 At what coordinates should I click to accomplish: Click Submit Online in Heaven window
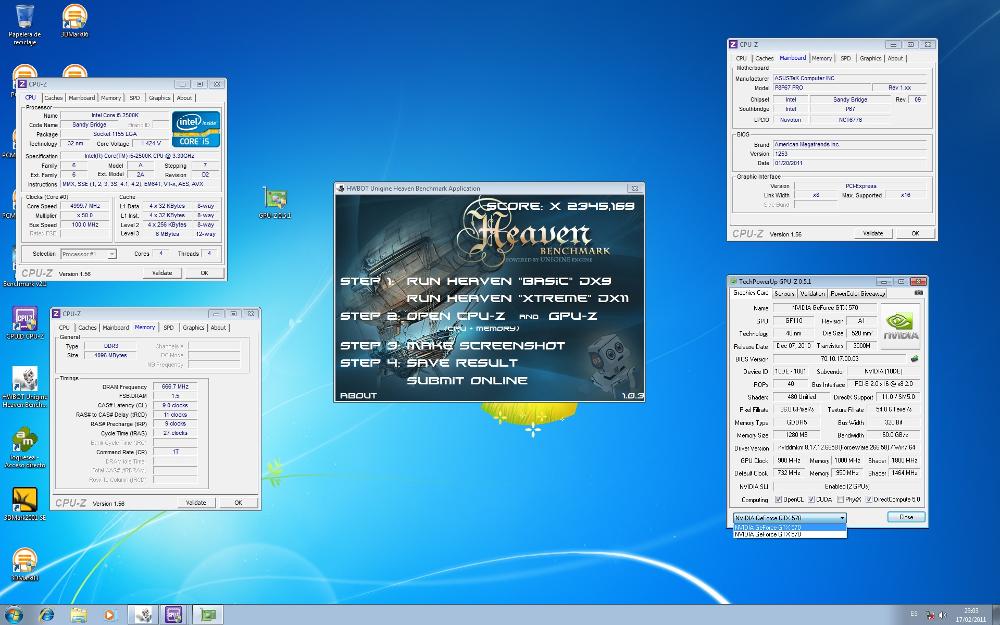[467, 380]
